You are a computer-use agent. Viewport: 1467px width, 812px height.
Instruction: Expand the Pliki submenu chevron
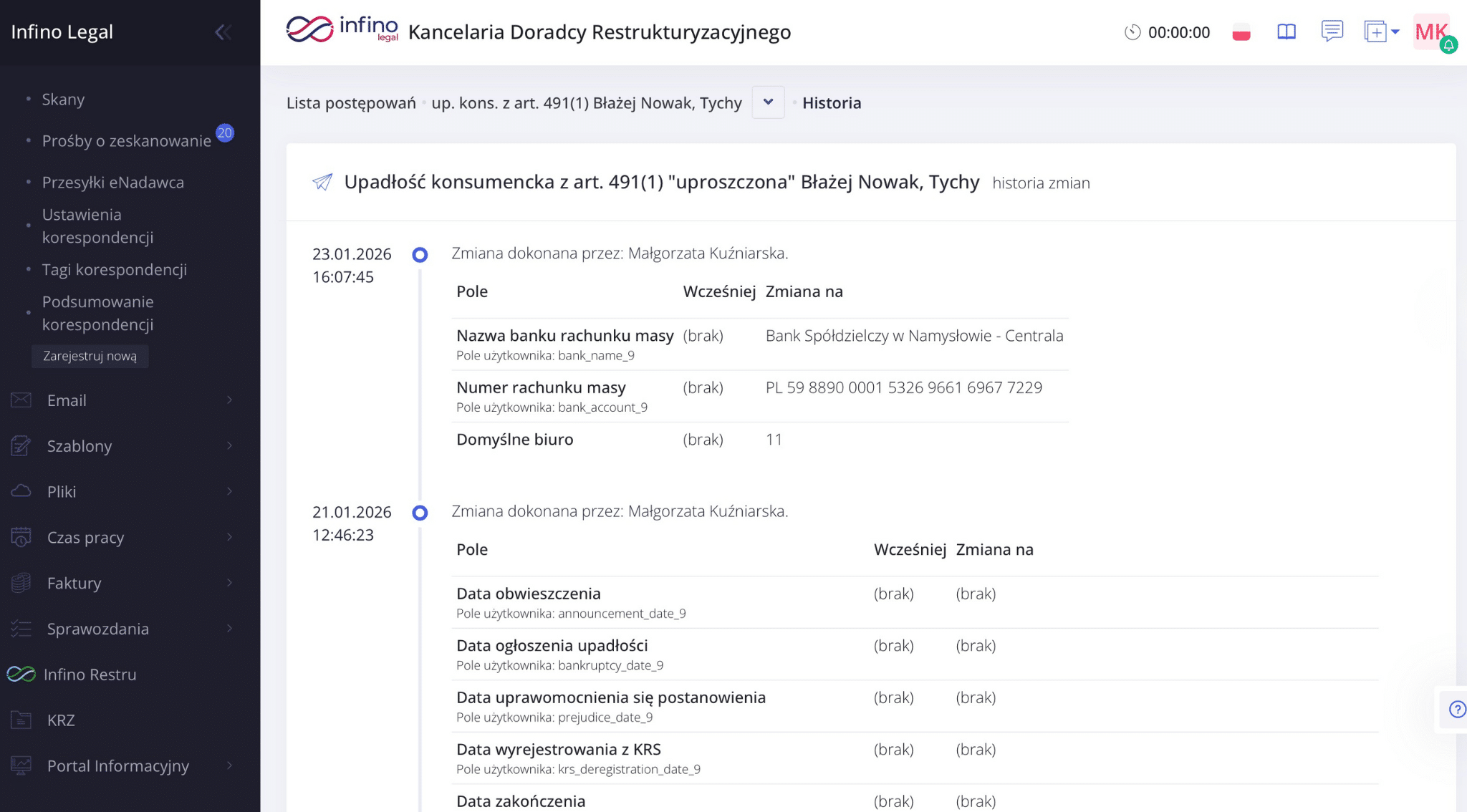point(229,491)
